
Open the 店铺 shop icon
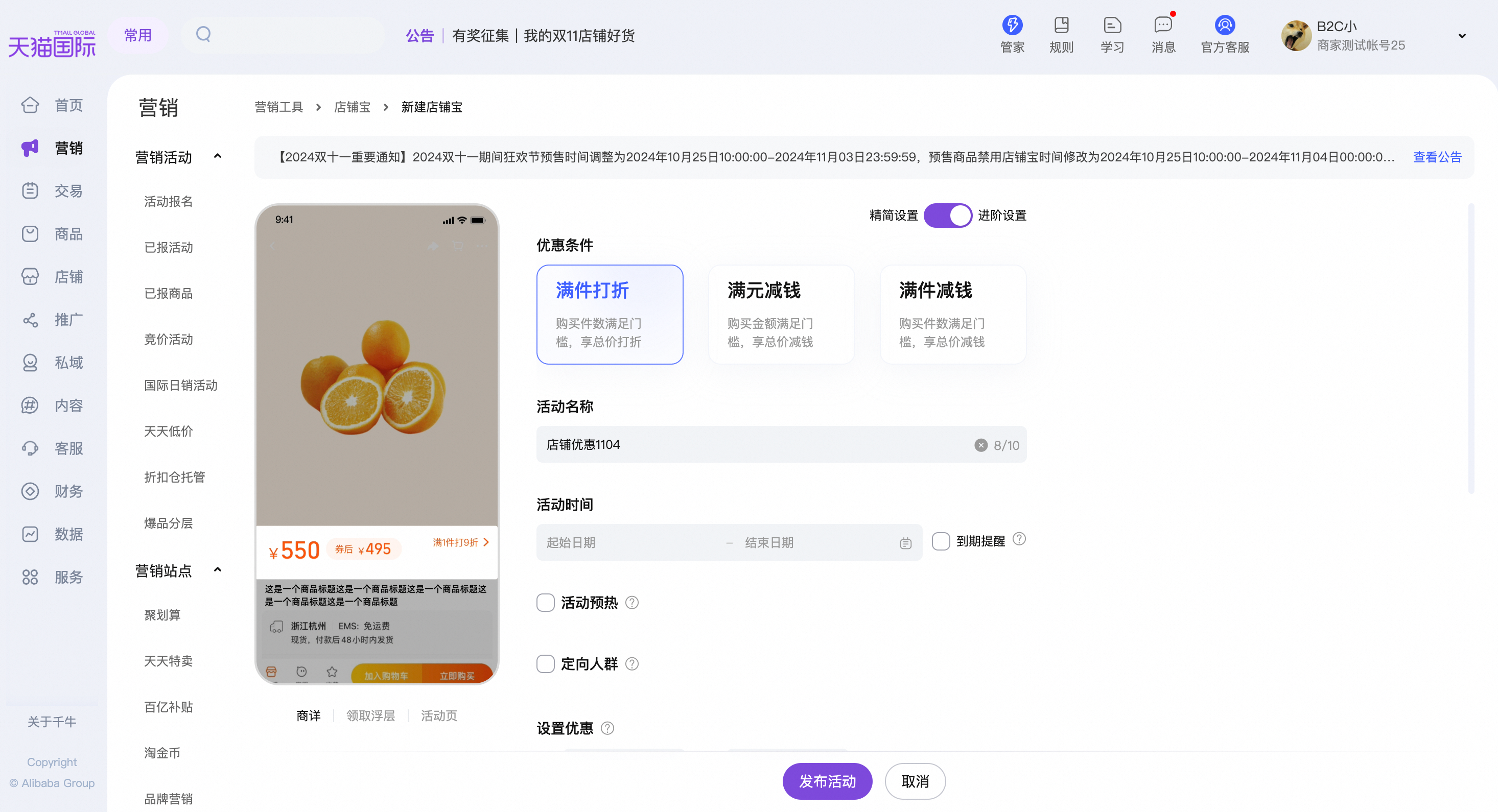pyautogui.click(x=30, y=277)
